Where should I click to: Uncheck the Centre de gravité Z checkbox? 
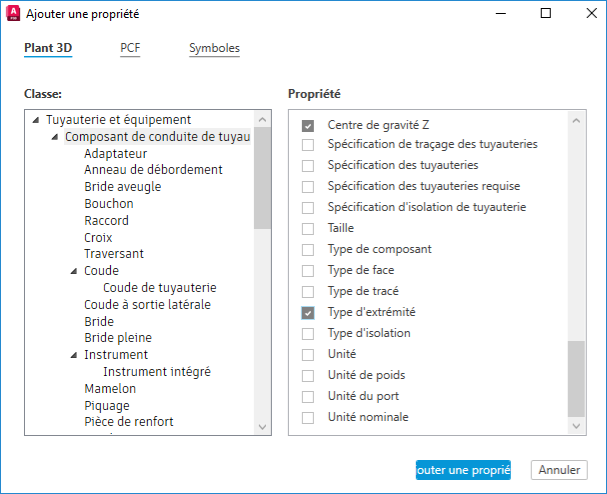point(308,124)
